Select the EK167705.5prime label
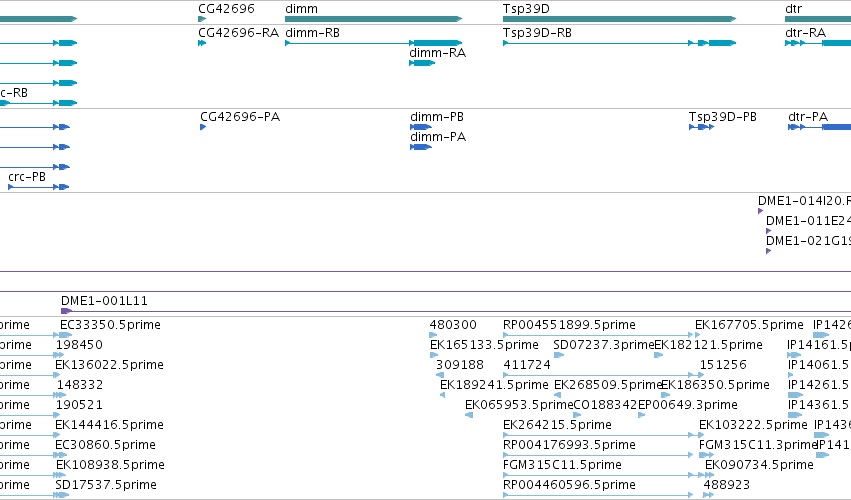This screenshot has width=851, height=500. (749, 325)
